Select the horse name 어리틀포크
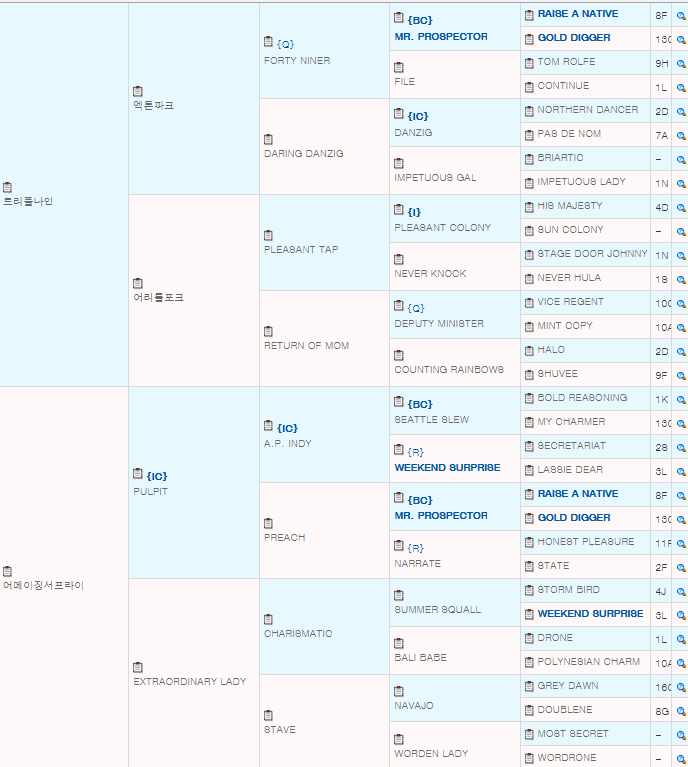688x767 pixels. point(159,297)
